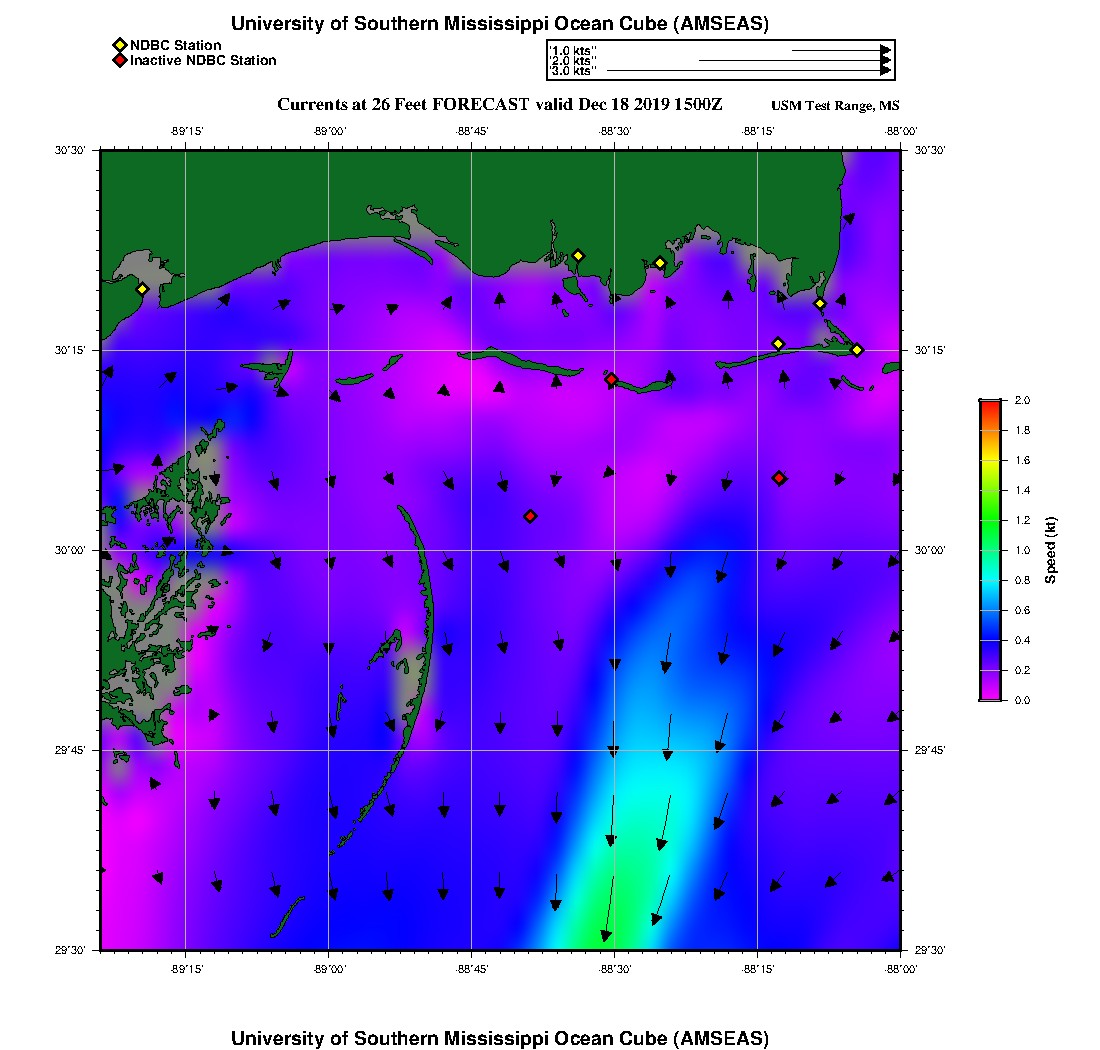The image size is (1100, 1050).
Task: Click the red top of the speed color bar
Action: pyautogui.click(x=990, y=403)
